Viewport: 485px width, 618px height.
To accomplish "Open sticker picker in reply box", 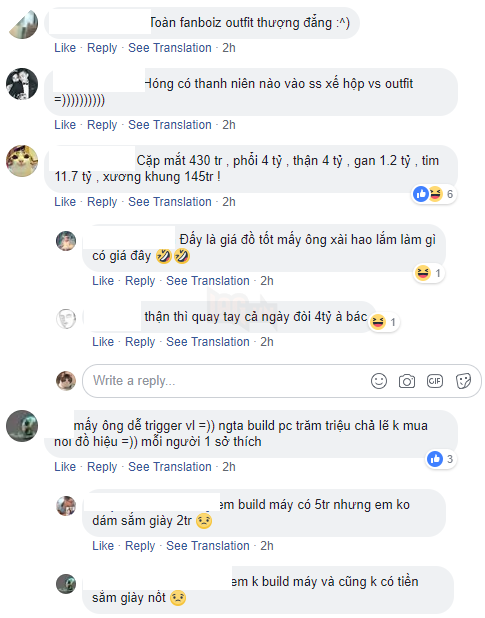I will click(463, 381).
